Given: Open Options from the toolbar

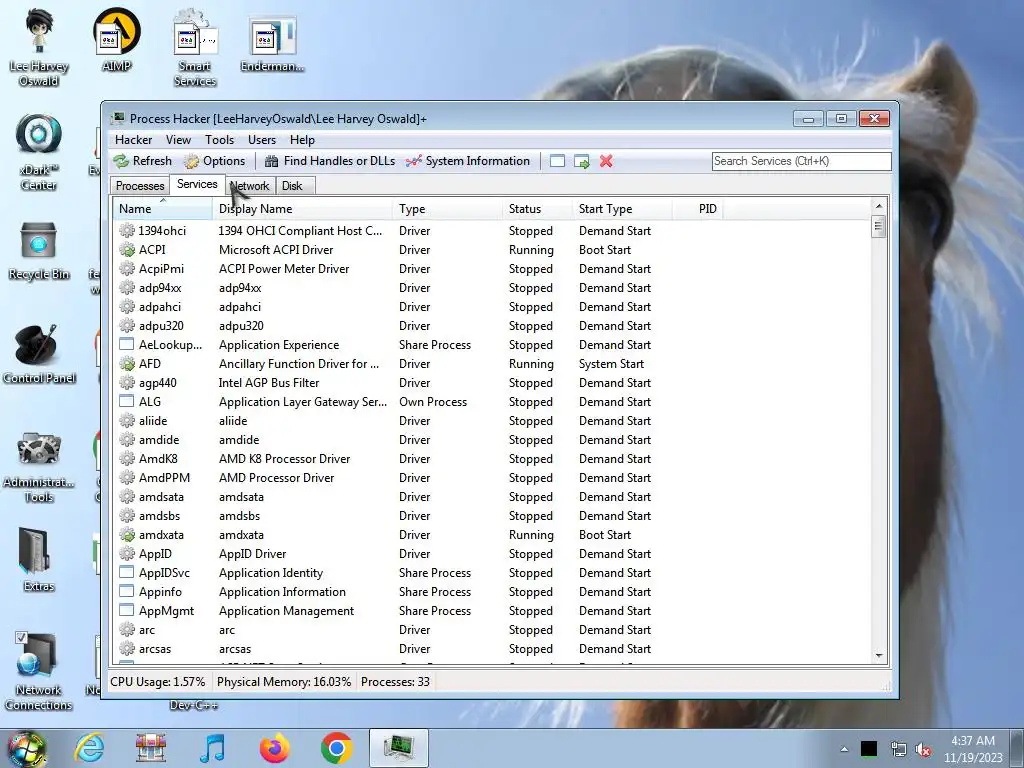Looking at the screenshot, I should coord(215,161).
